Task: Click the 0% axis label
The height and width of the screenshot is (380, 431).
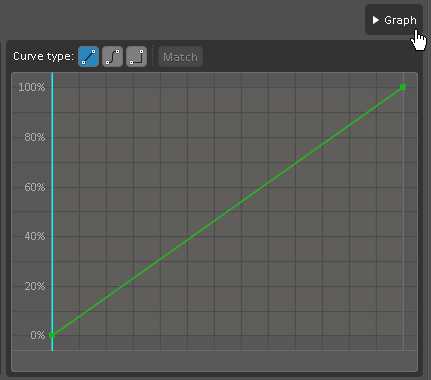Action: tap(38, 335)
